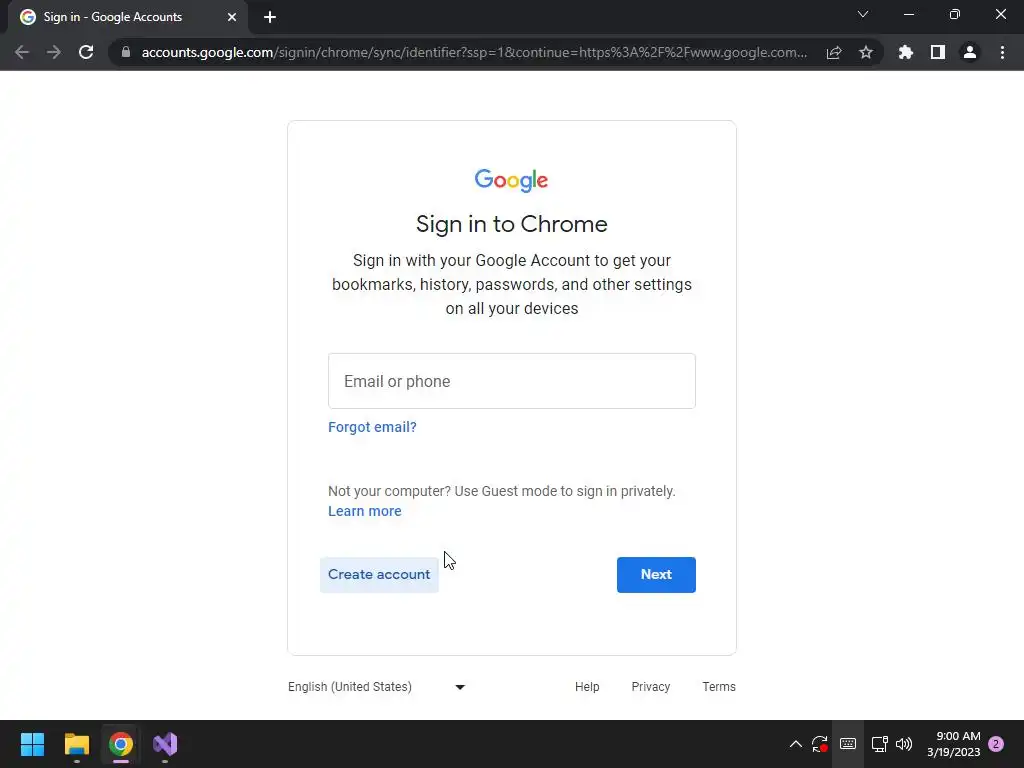Open Visual Studio from the taskbar

tap(165, 744)
